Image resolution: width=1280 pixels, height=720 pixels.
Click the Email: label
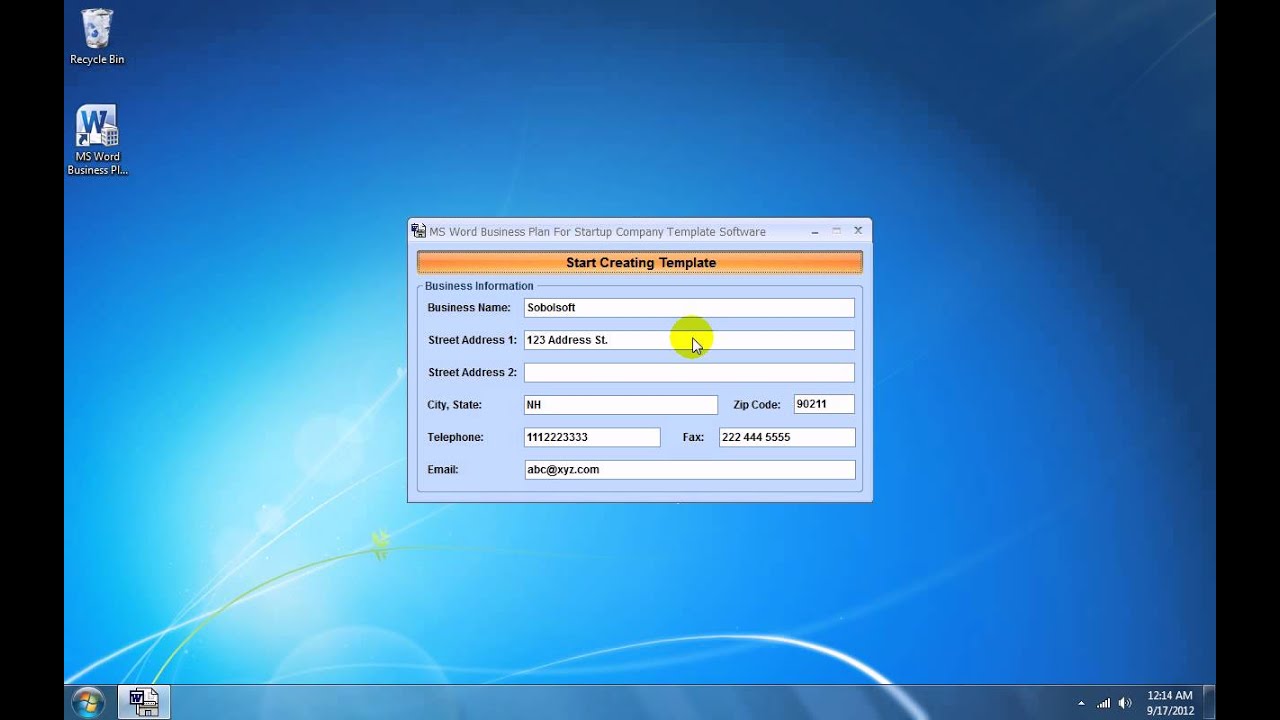(x=443, y=470)
